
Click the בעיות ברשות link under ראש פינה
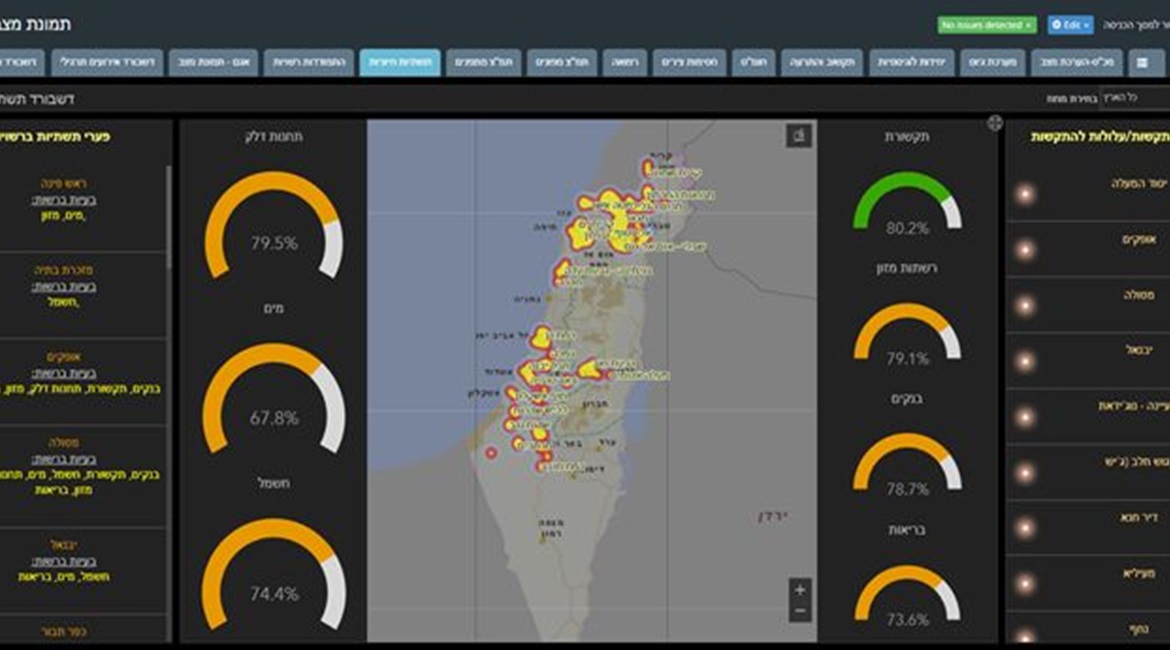[x=64, y=200]
